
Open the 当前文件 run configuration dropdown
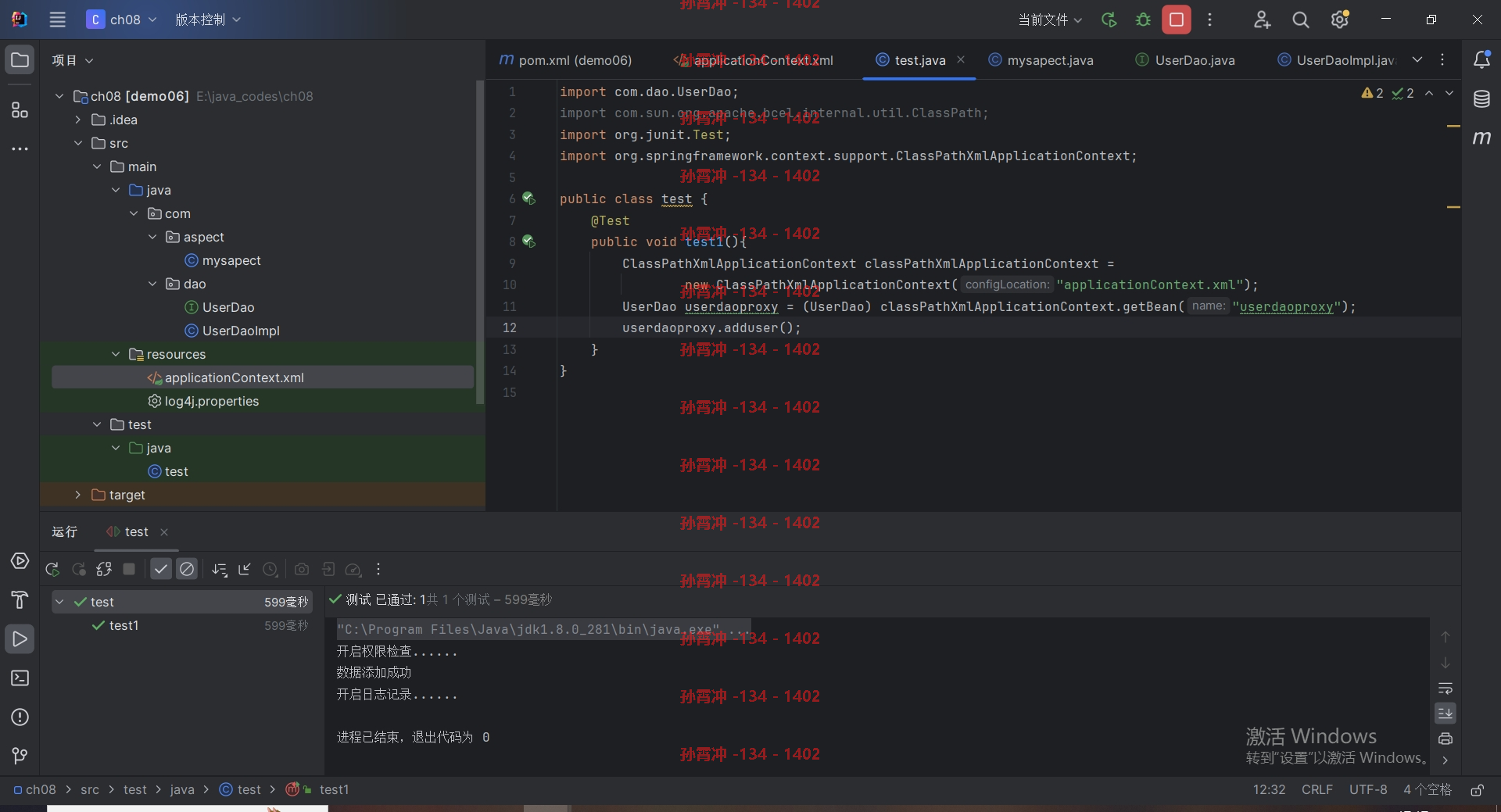(x=1050, y=20)
